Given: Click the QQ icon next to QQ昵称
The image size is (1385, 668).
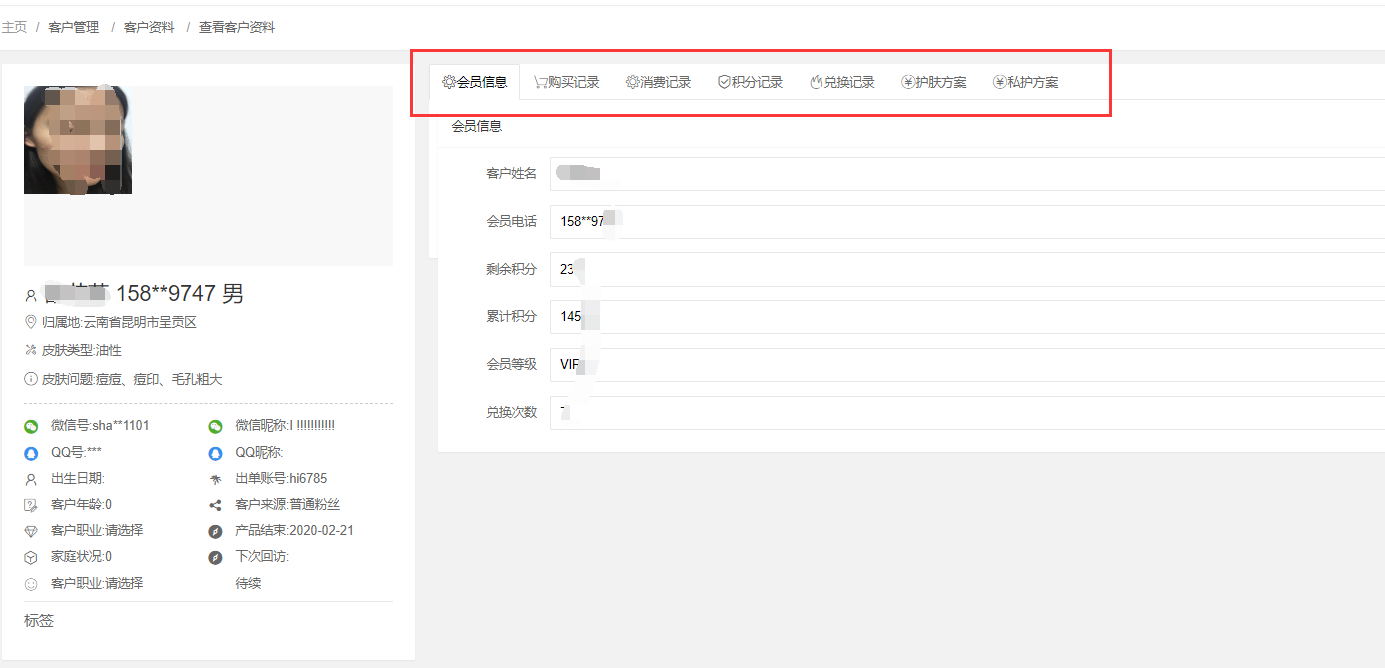Looking at the screenshot, I should (x=215, y=453).
